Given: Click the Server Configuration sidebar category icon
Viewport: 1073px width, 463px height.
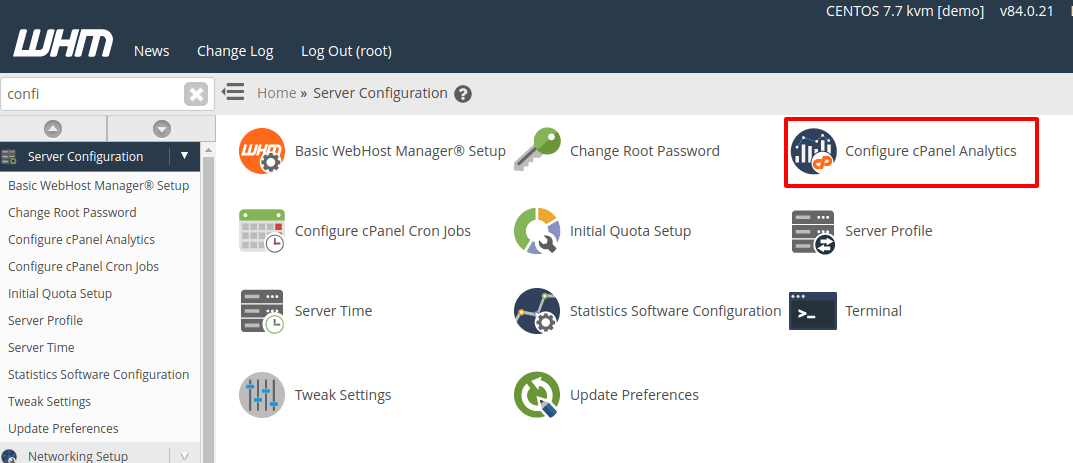Looking at the screenshot, I should point(9,157).
